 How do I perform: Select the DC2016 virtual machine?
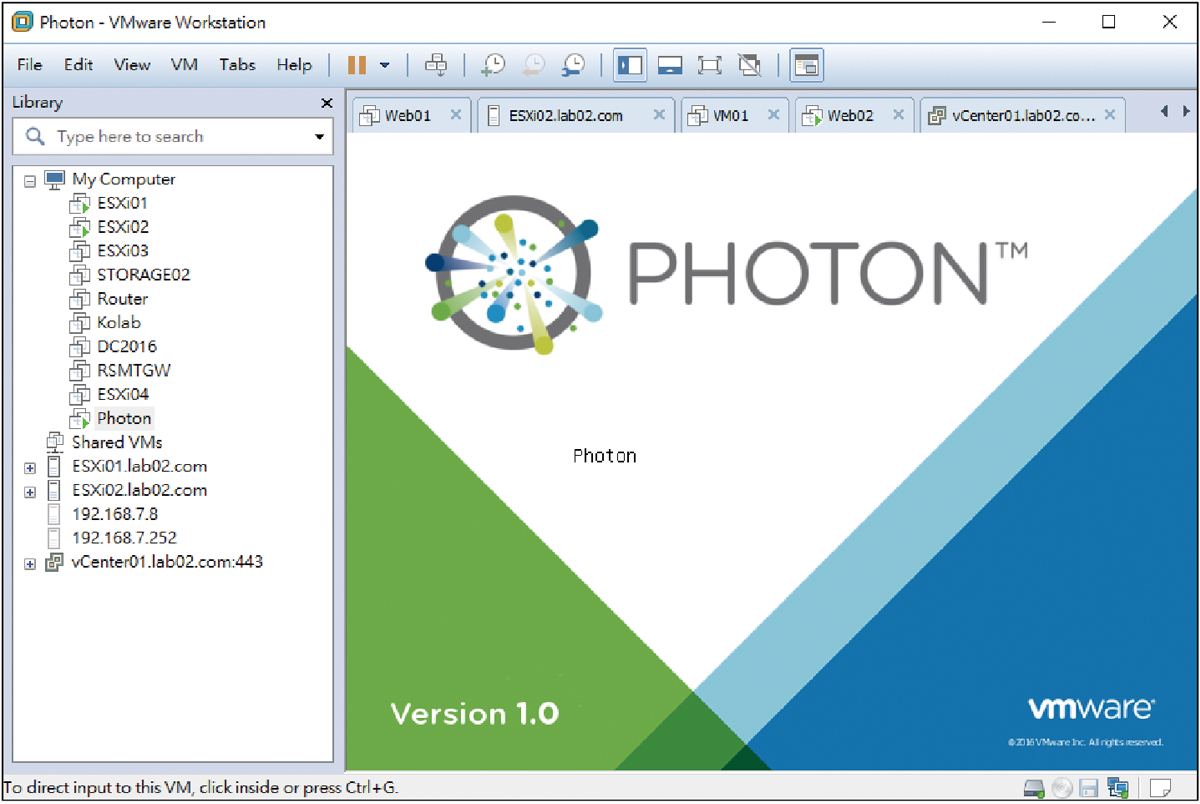pos(126,347)
